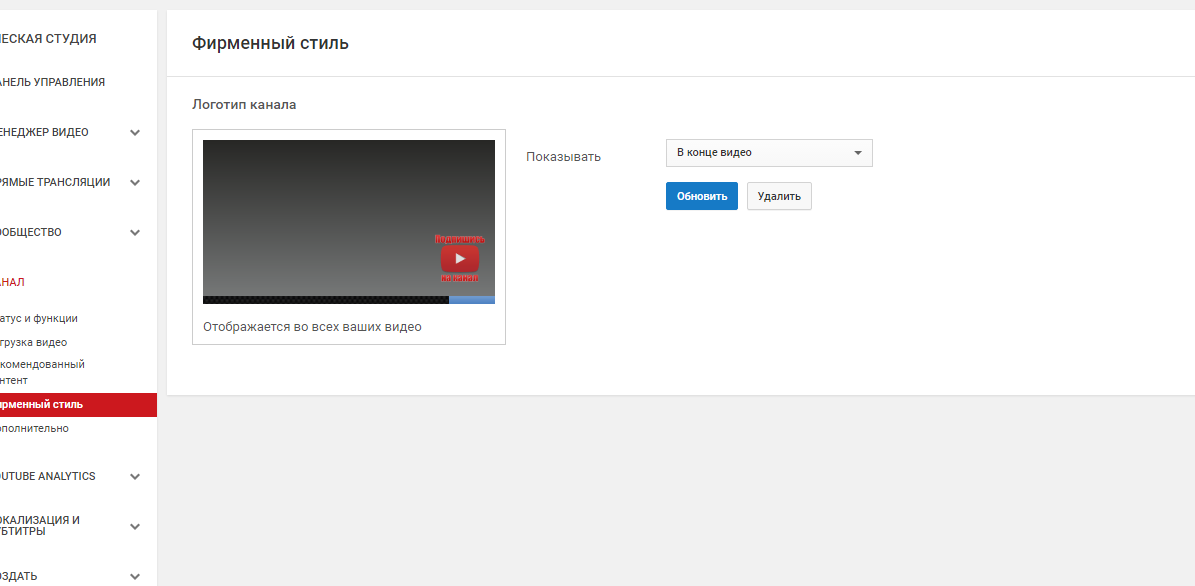Click the Удалить button
The width and height of the screenshot is (1195, 586).
779,196
